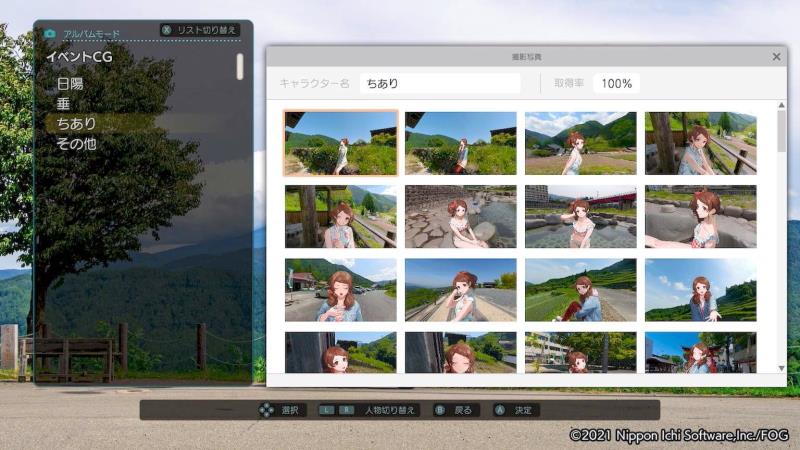Click 戻る to go back
Screen dimensions: 800x450
(x=463, y=410)
